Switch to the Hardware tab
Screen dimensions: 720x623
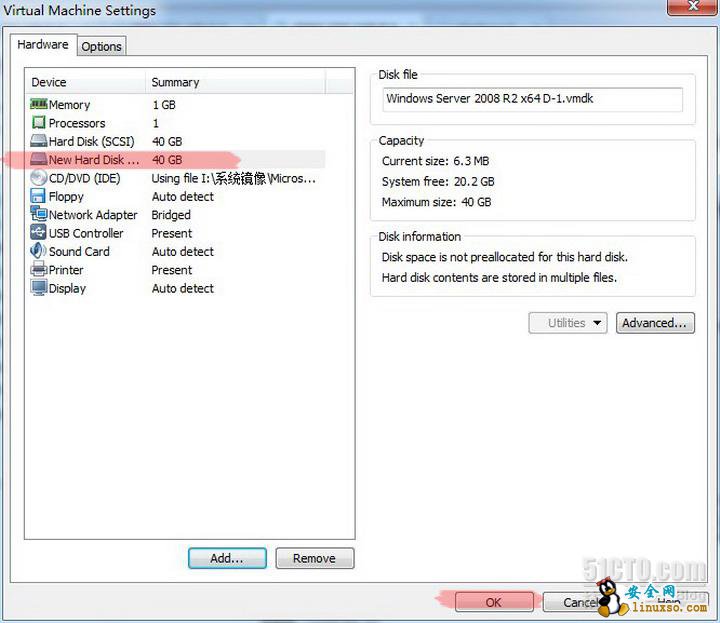43,45
